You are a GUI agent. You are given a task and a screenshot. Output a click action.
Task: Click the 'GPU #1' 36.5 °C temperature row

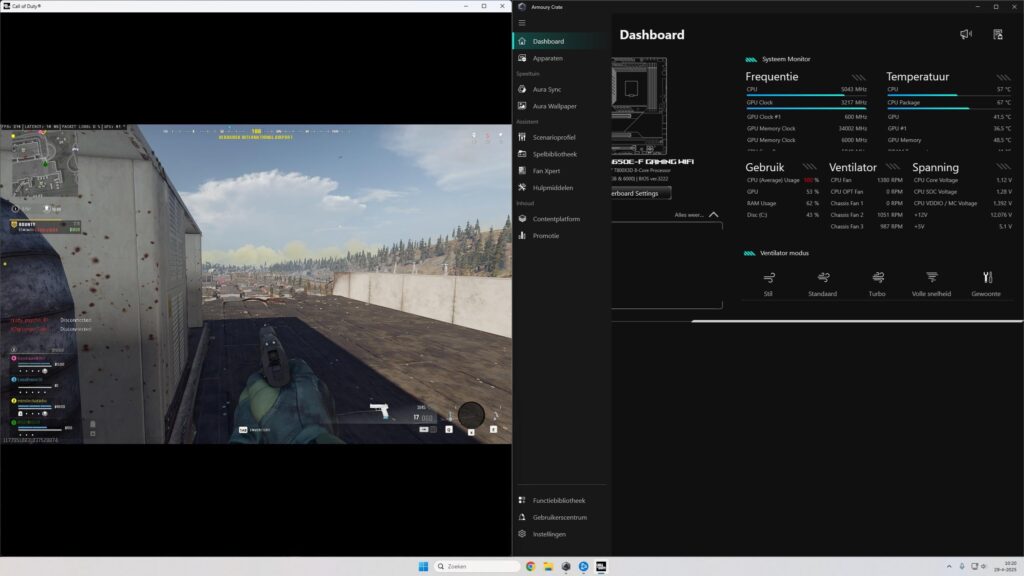point(949,129)
